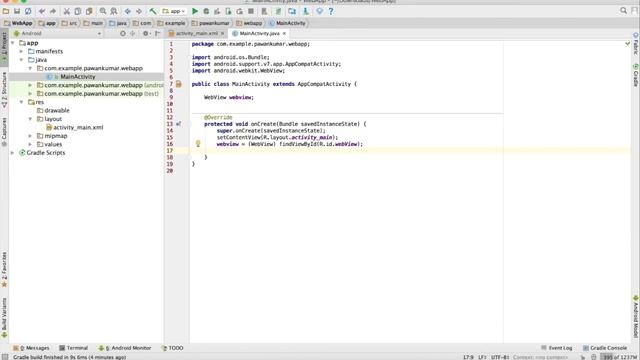640x360 pixels.
Task: Collapse the java folder arrow
Action: 22,60
